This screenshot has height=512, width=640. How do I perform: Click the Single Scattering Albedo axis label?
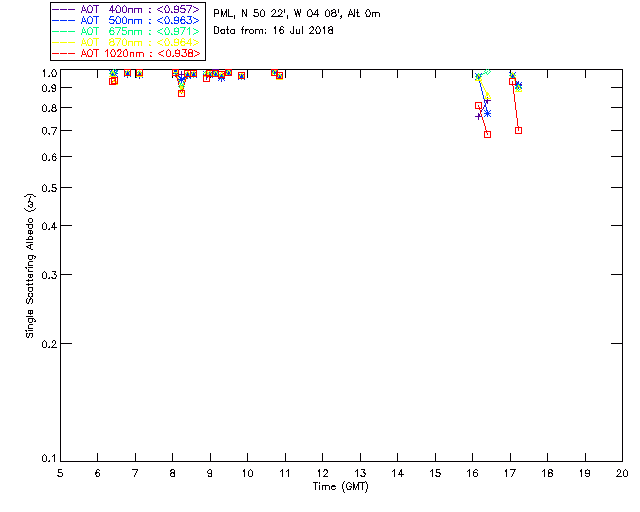pos(30,266)
